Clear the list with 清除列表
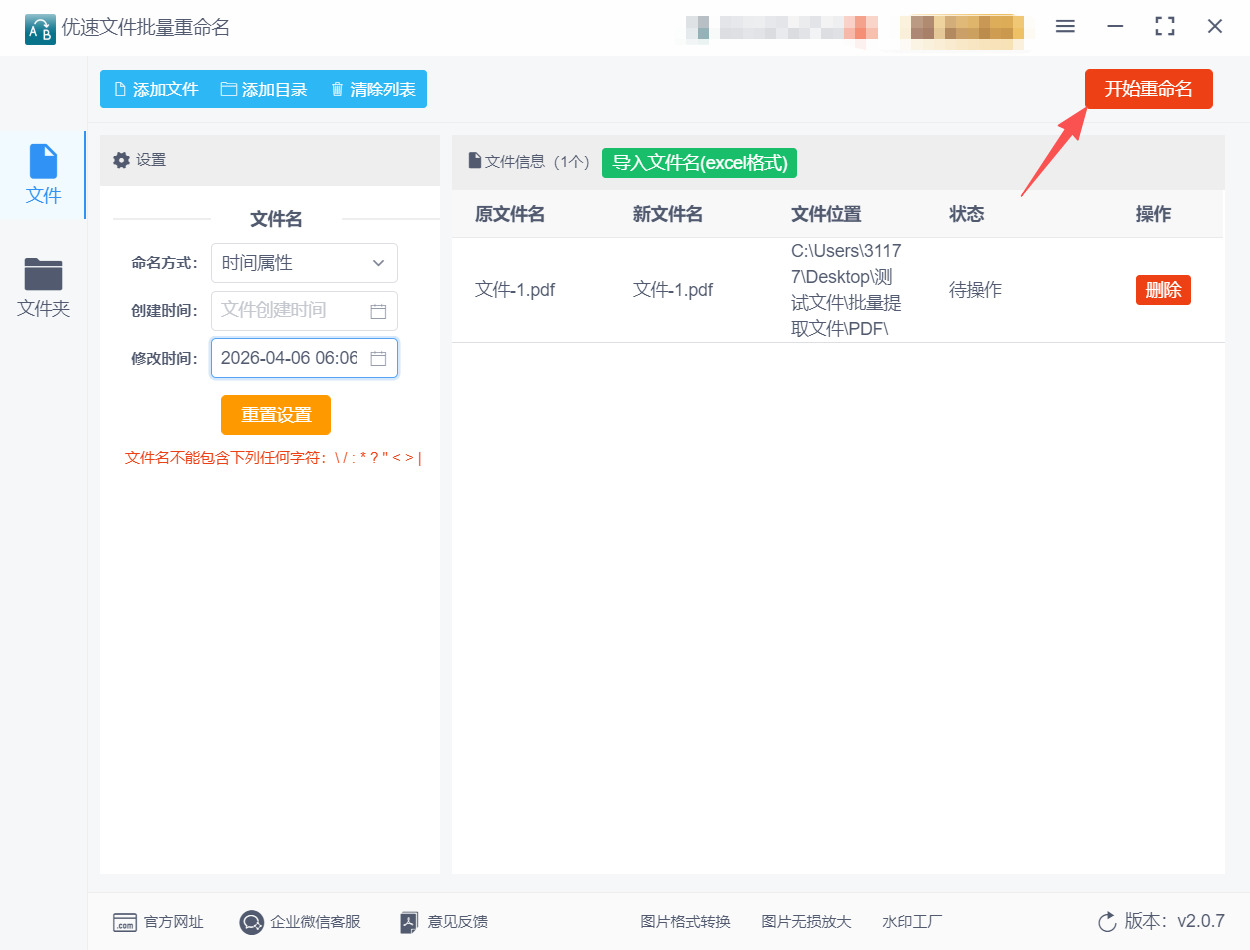The height and width of the screenshot is (950, 1250). coord(373,89)
